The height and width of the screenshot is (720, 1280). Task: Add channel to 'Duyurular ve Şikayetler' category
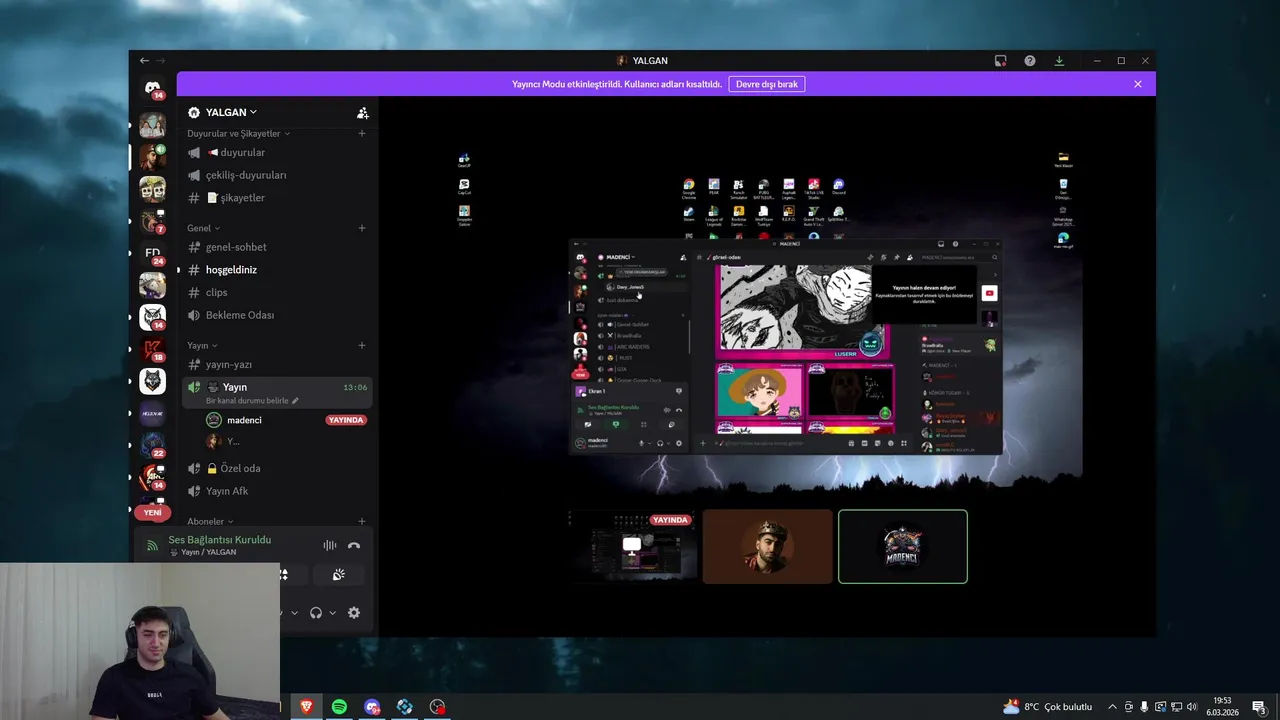pos(362,134)
